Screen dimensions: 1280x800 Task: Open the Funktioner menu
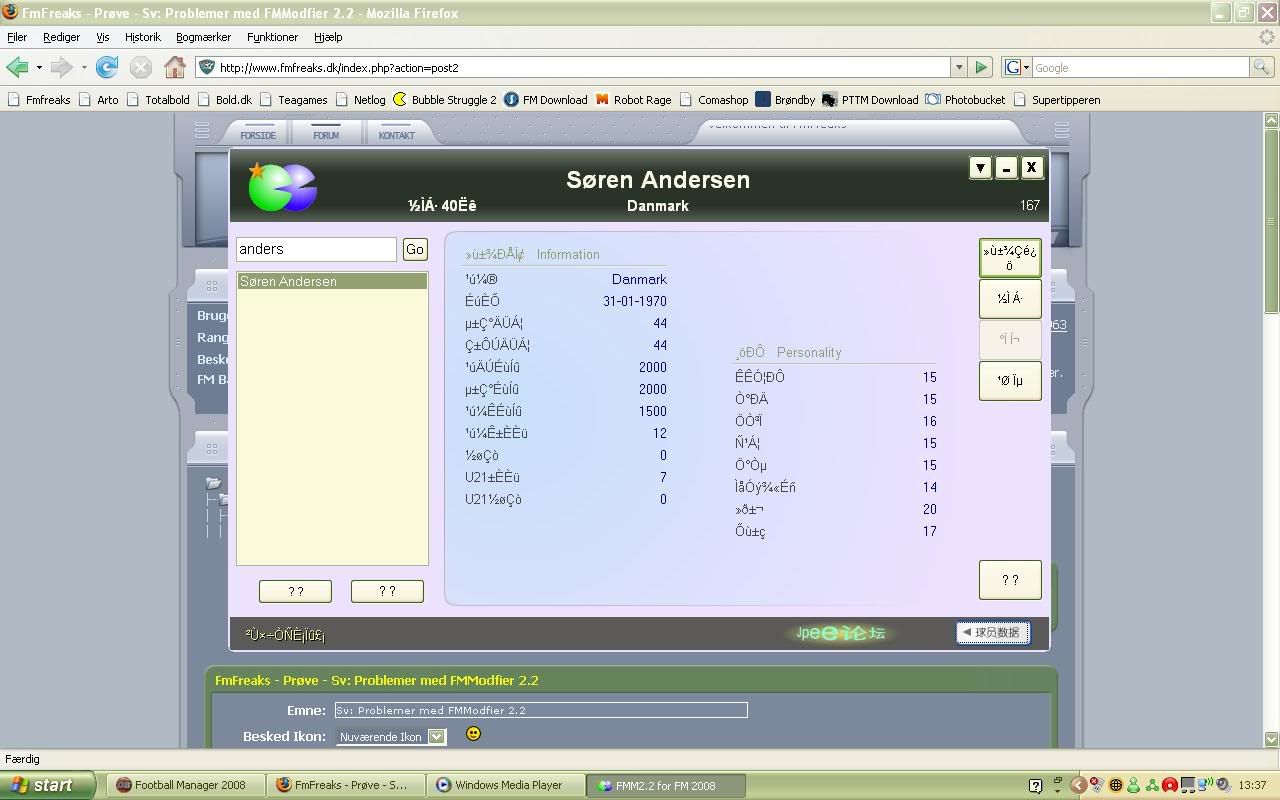(272, 37)
